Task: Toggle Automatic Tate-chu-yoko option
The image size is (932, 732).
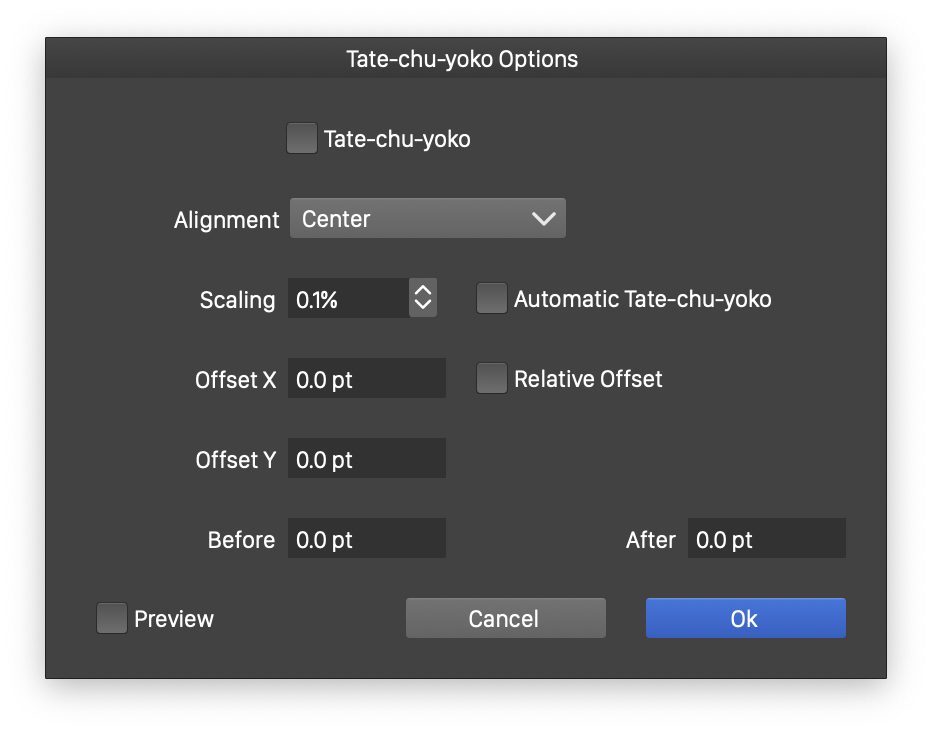Action: coord(491,299)
